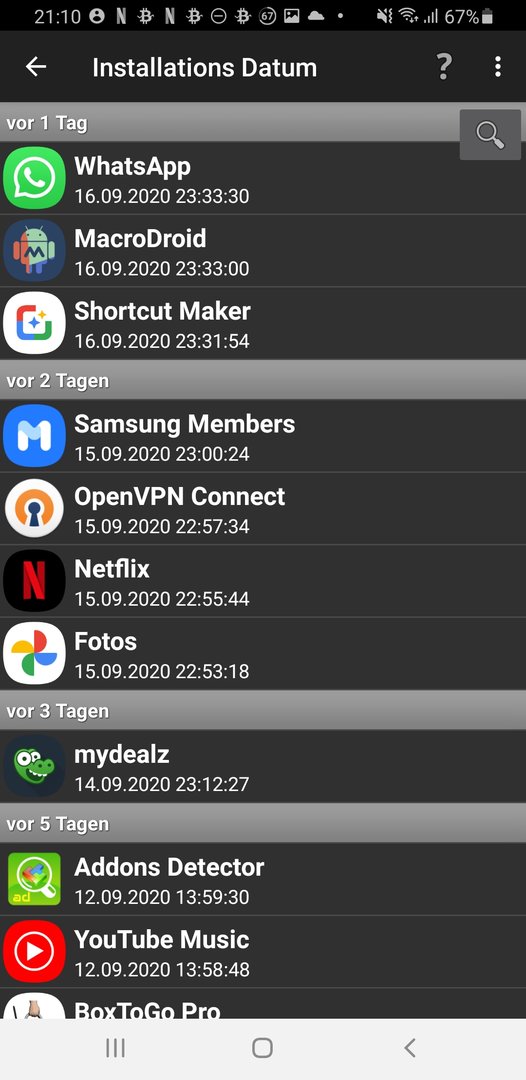Screen dimensions: 526x1080
Task: Open the Fotos entry
Action: (263, 653)
